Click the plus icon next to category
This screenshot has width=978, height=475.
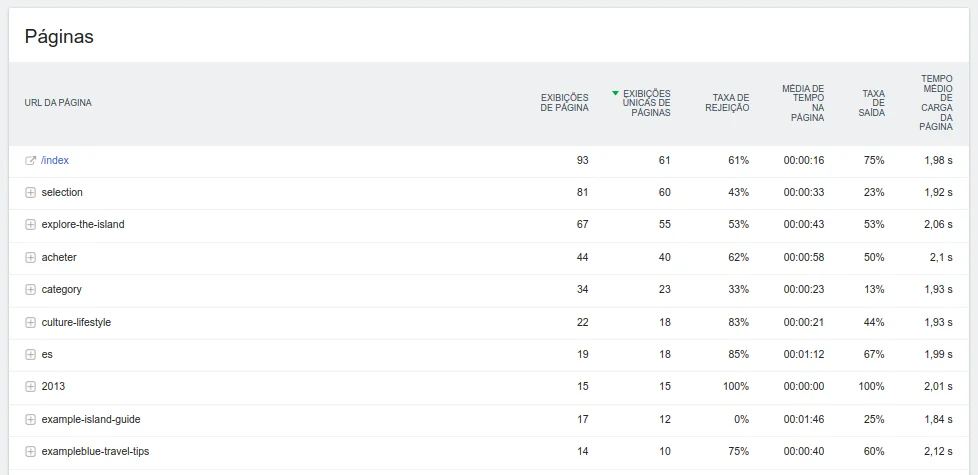tap(30, 289)
